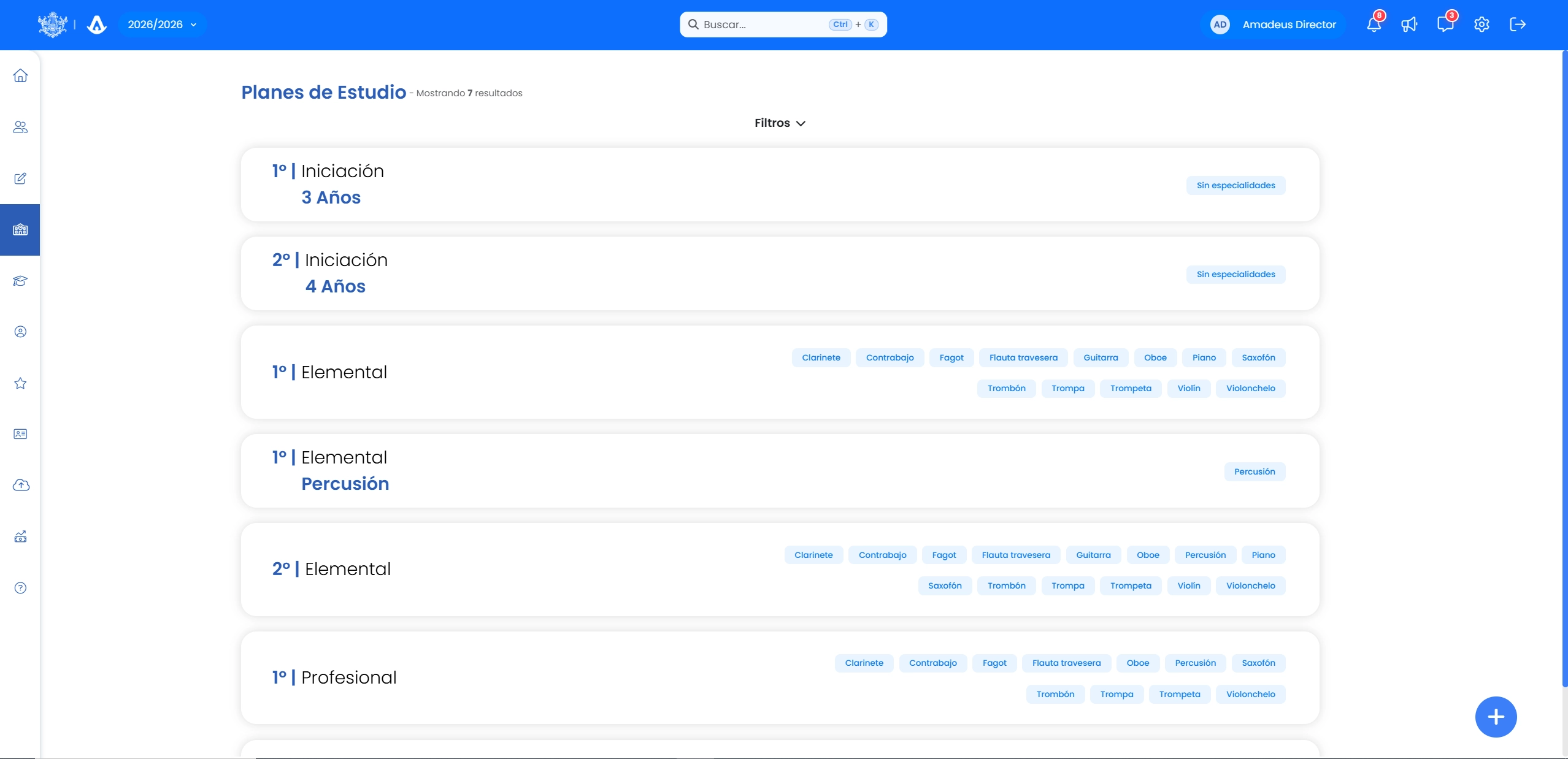This screenshot has width=1568, height=759.
Task: Open the 2º Iniciación 4 Años plan
Action: [780, 273]
